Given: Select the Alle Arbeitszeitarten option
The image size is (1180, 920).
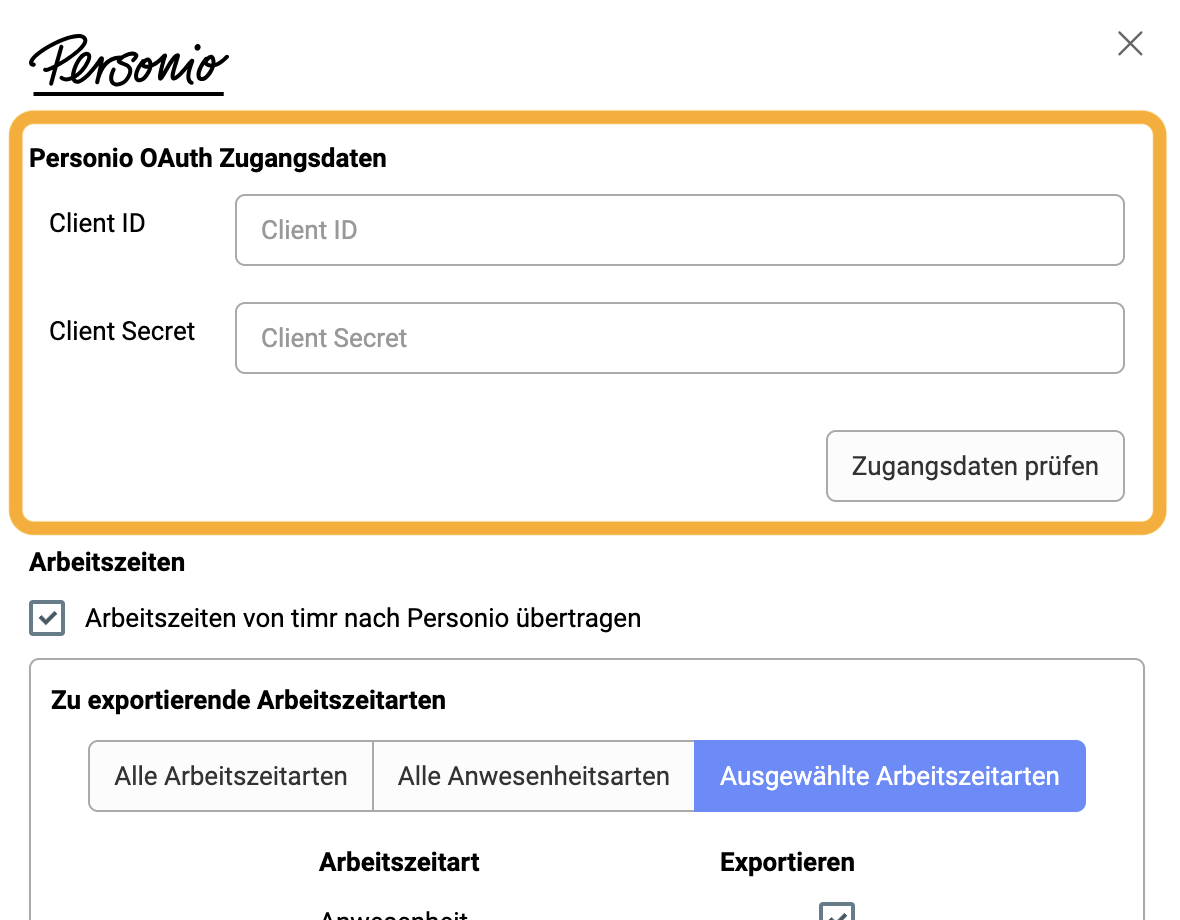Looking at the screenshot, I should (x=230, y=776).
